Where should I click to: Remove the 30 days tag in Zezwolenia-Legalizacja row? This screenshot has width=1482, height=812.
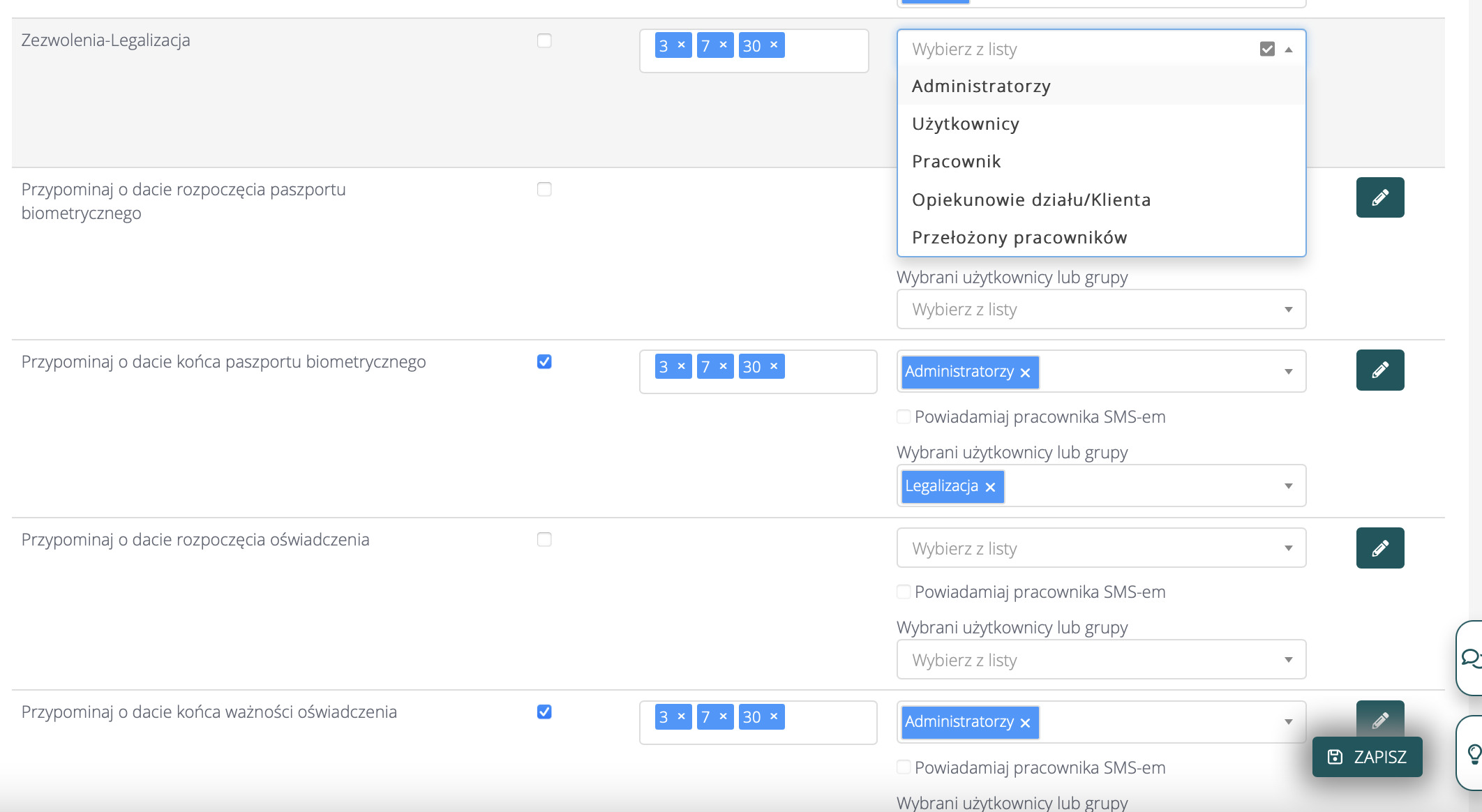(774, 45)
